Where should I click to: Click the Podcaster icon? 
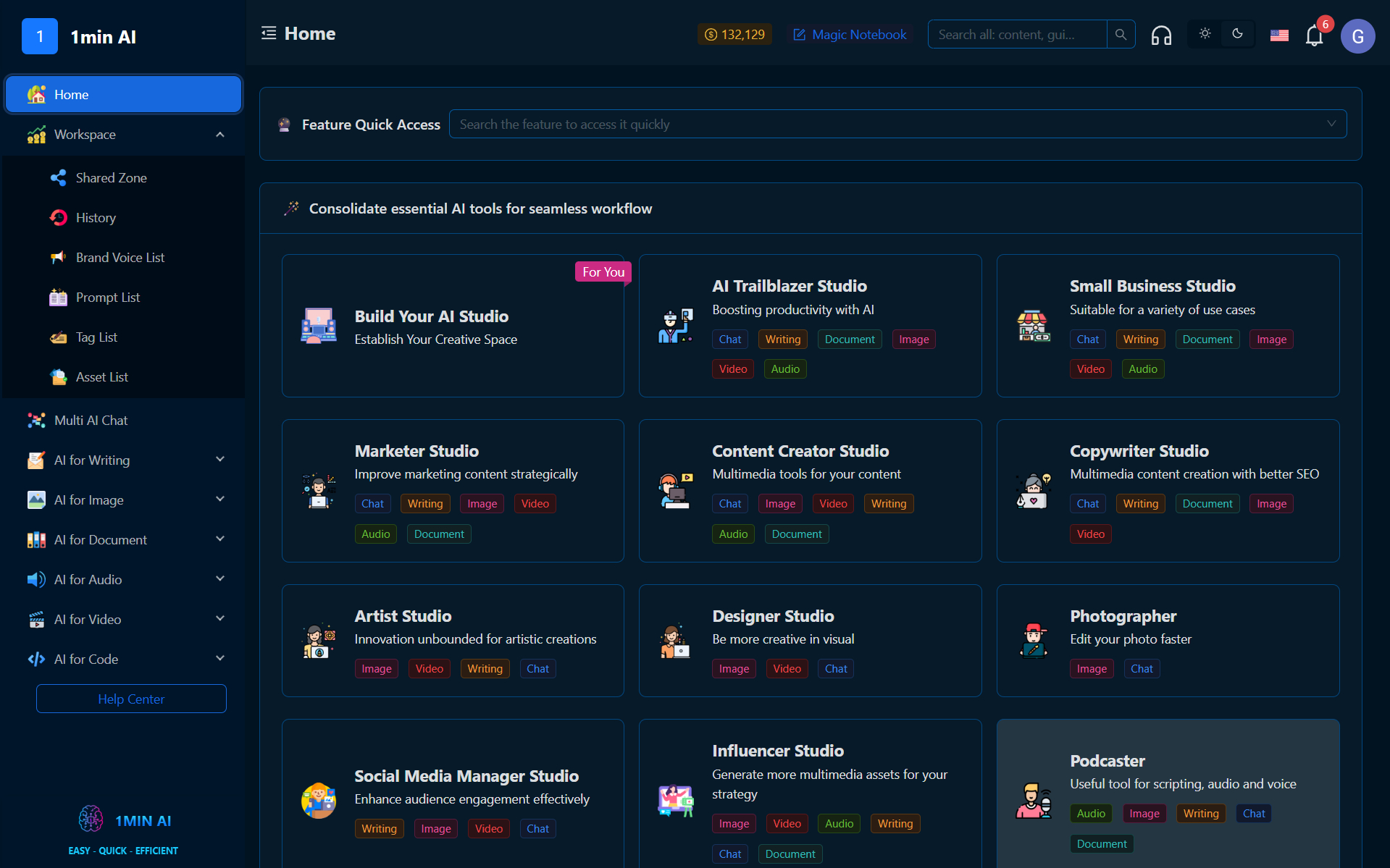point(1034,801)
